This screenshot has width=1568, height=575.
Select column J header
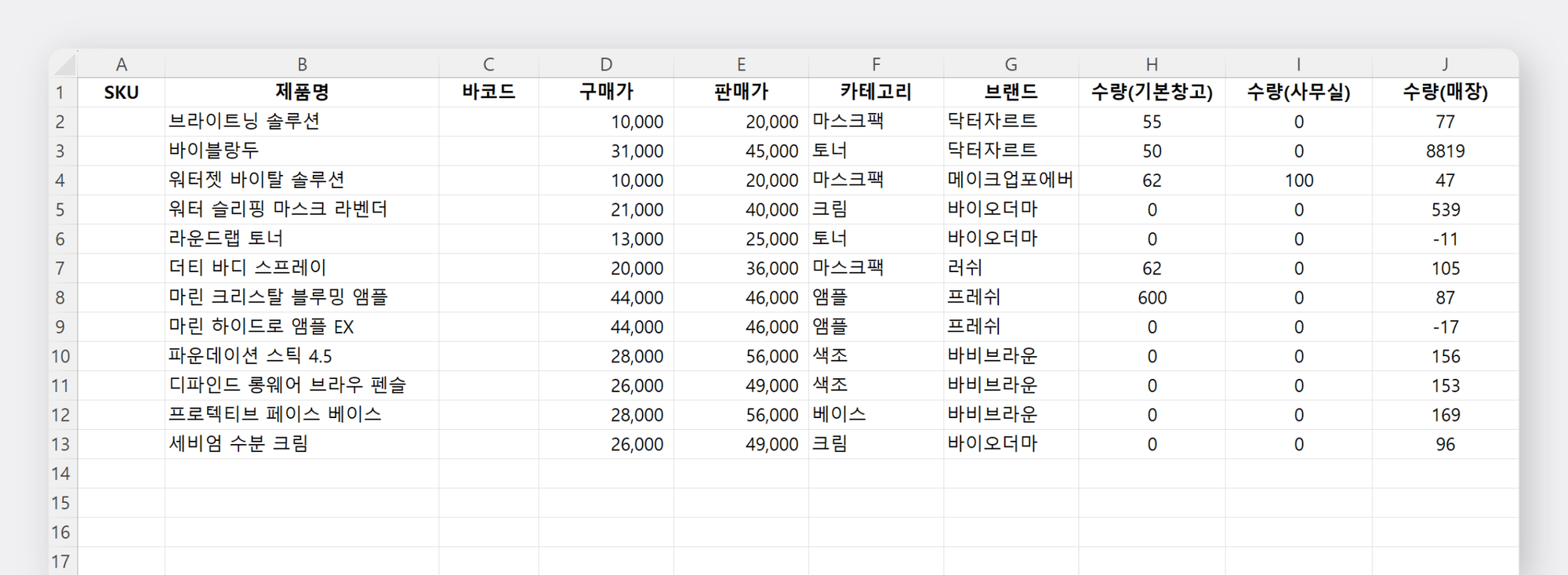point(1445,64)
